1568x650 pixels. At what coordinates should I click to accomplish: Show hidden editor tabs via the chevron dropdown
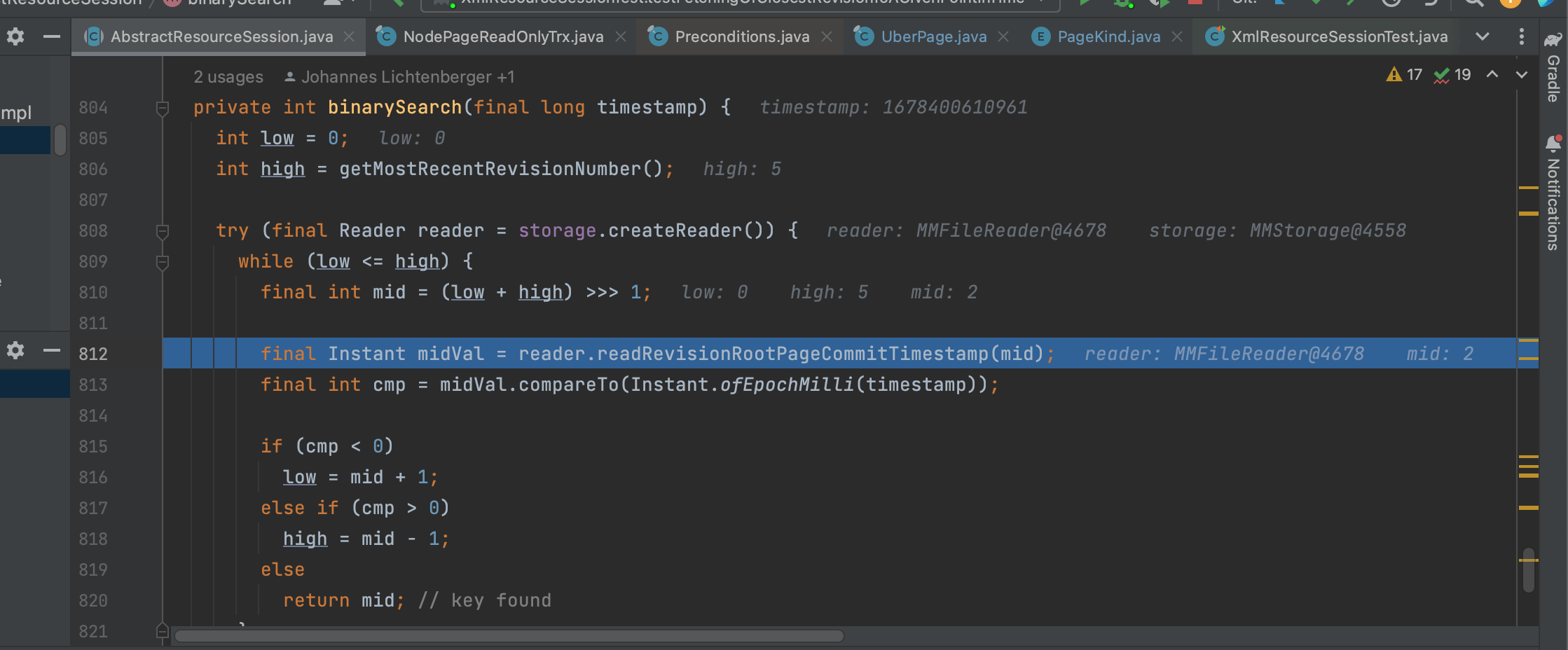tap(1483, 36)
